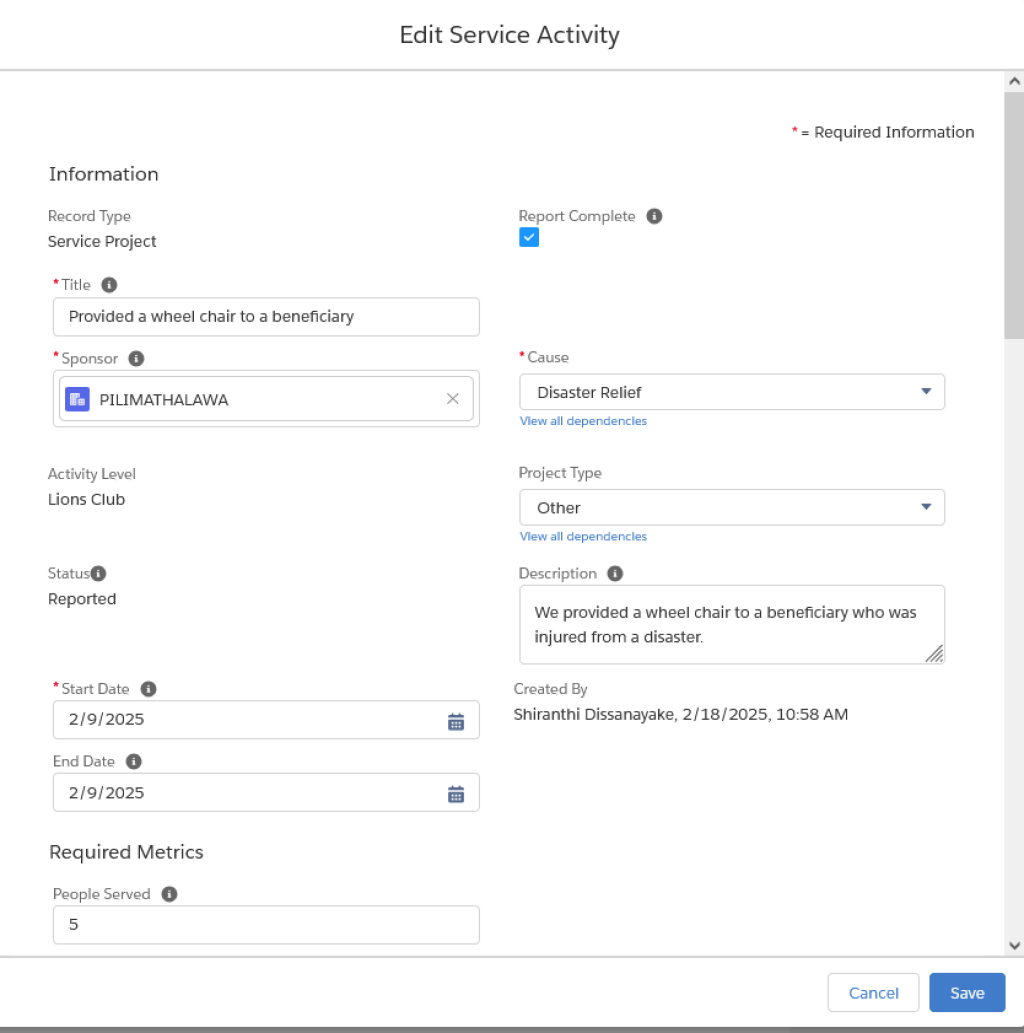Click the Status info icon
Image resolution: width=1024 pixels, height=1033 pixels.
[98, 574]
